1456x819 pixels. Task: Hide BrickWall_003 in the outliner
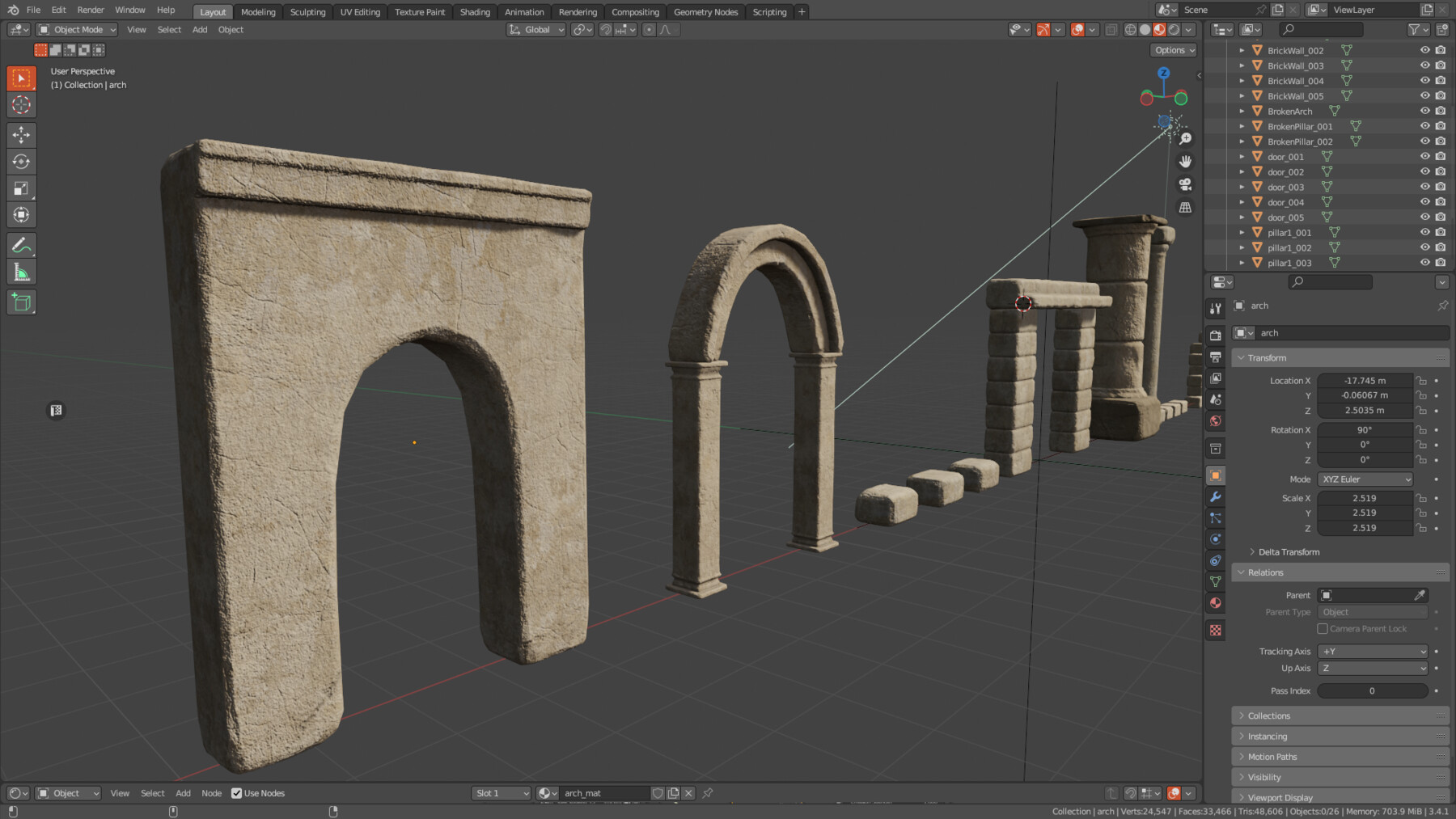(x=1425, y=65)
